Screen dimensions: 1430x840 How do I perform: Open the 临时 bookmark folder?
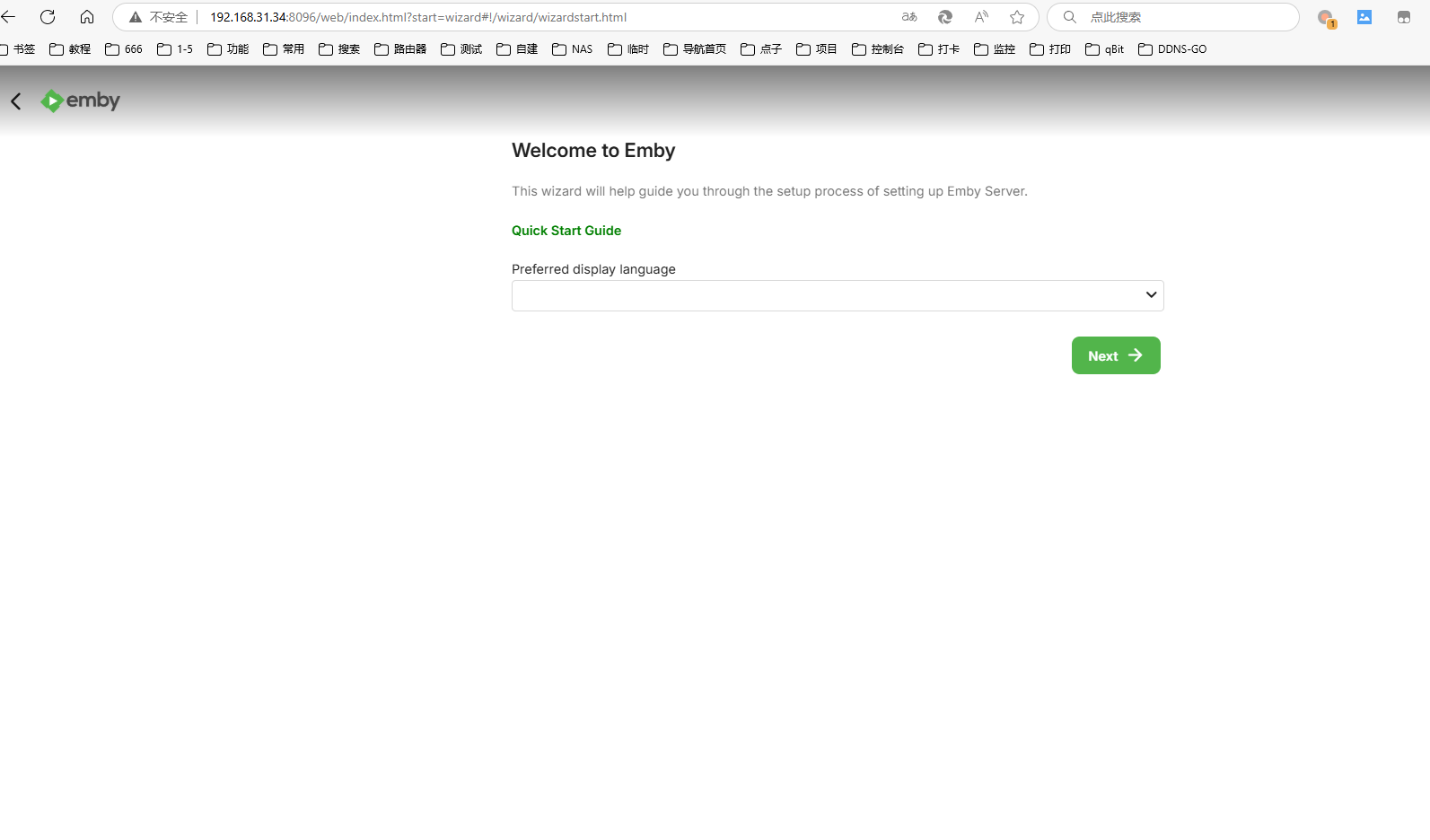pyautogui.click(x=628, y=49)
